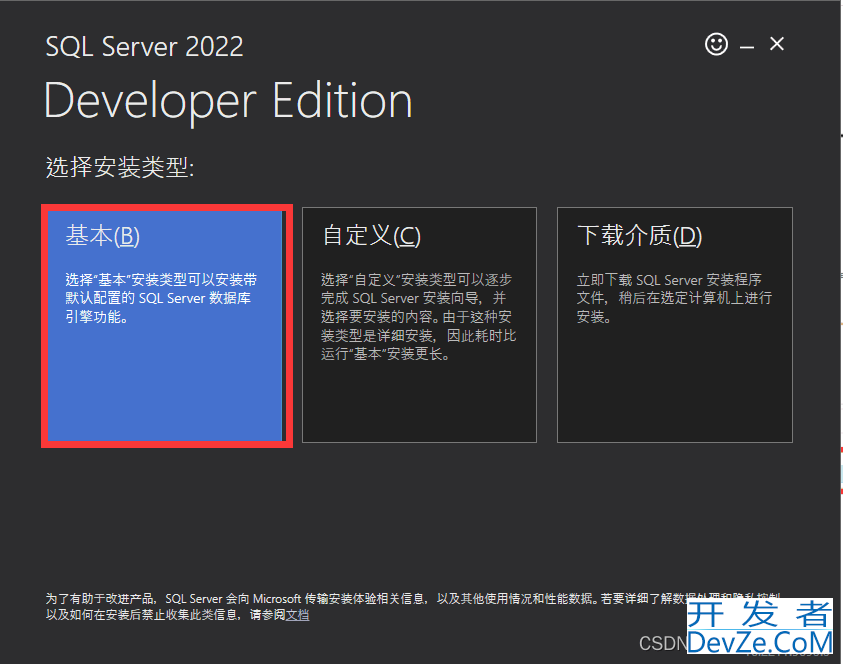Click the 选择安装类型 heading text
The height and width of the screenshot is (664, 843).
tap(120, 167)
